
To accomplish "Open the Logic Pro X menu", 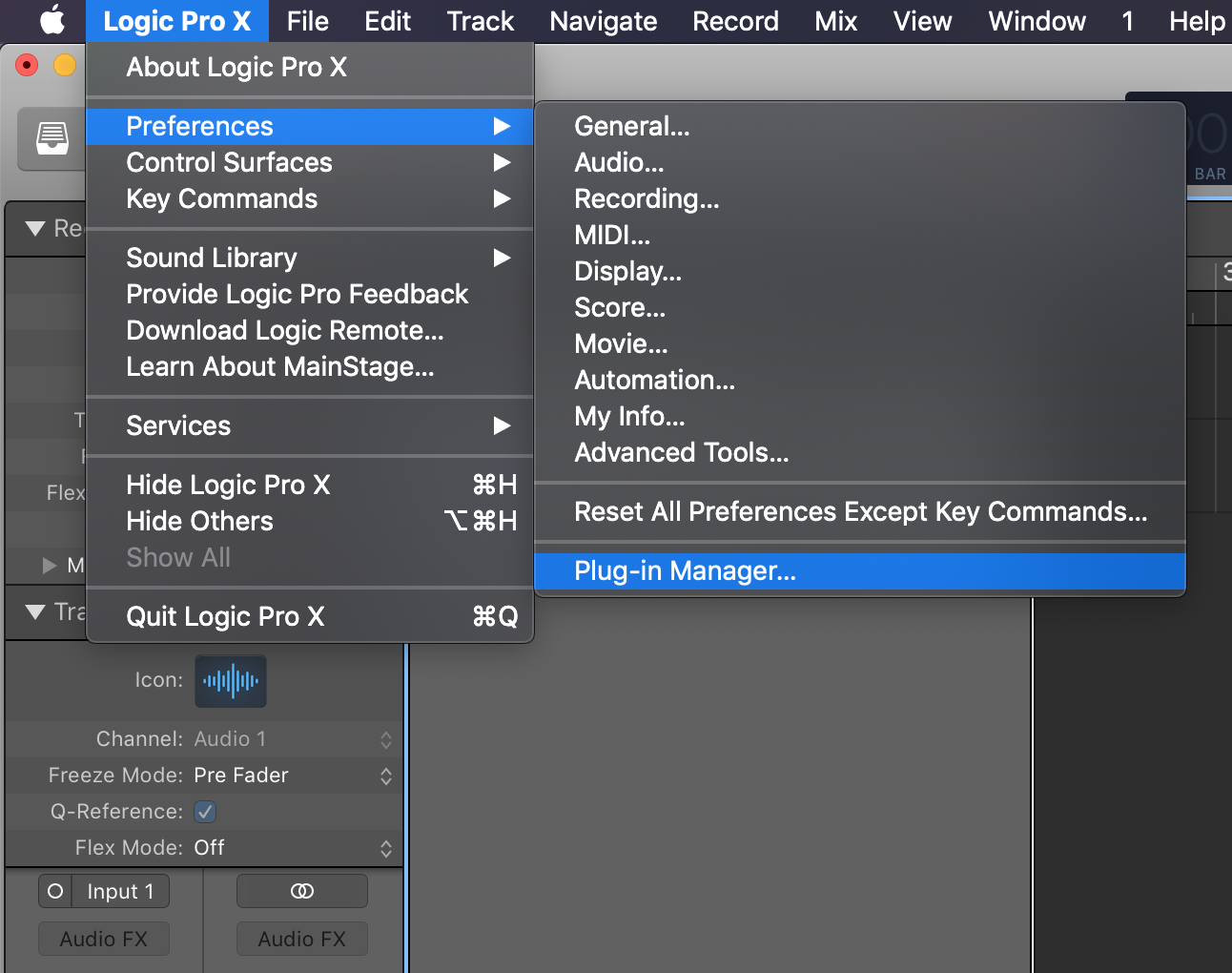I will tap(177, 21).
